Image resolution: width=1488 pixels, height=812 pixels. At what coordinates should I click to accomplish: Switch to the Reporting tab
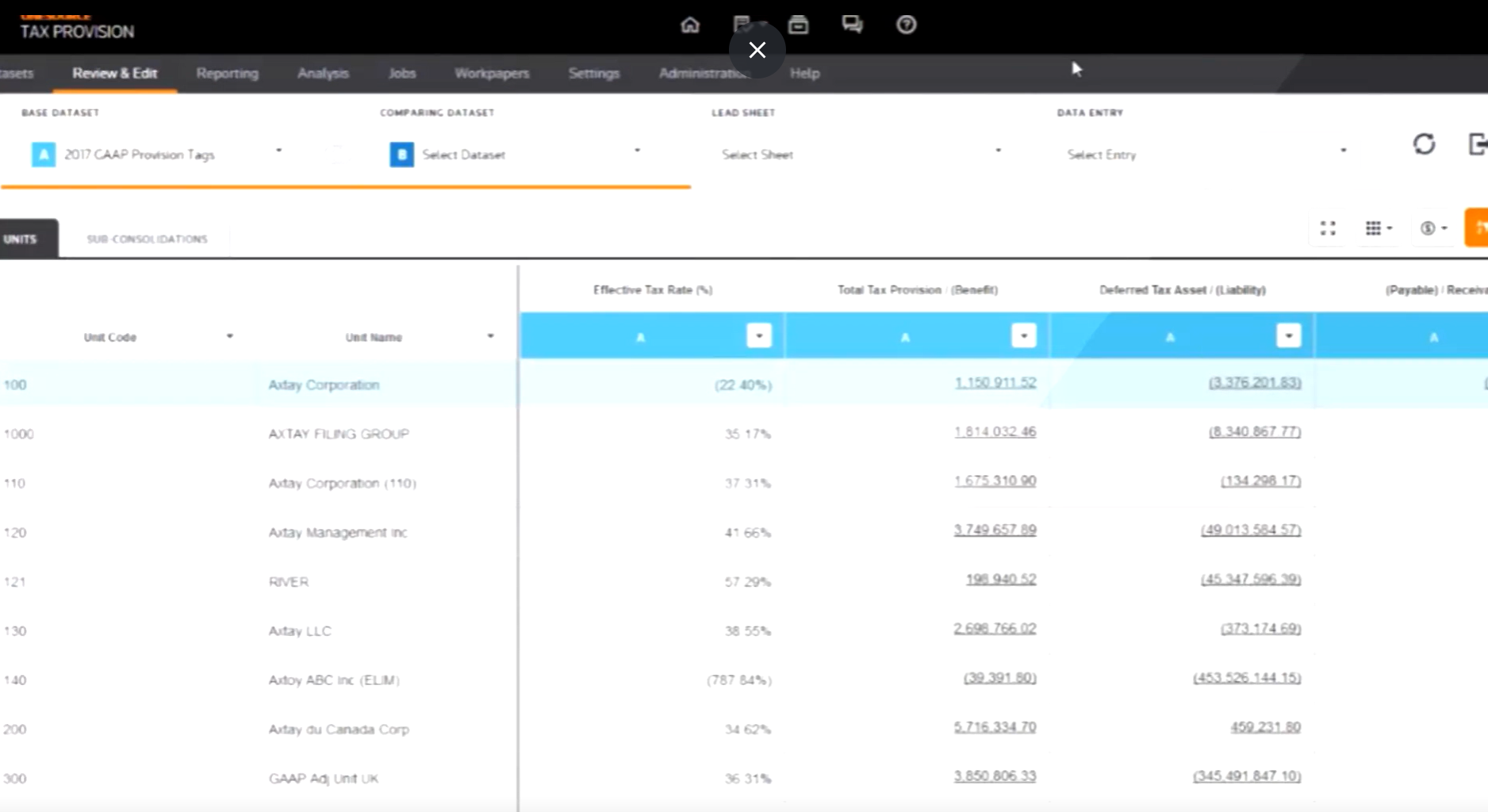pos(227,73)
